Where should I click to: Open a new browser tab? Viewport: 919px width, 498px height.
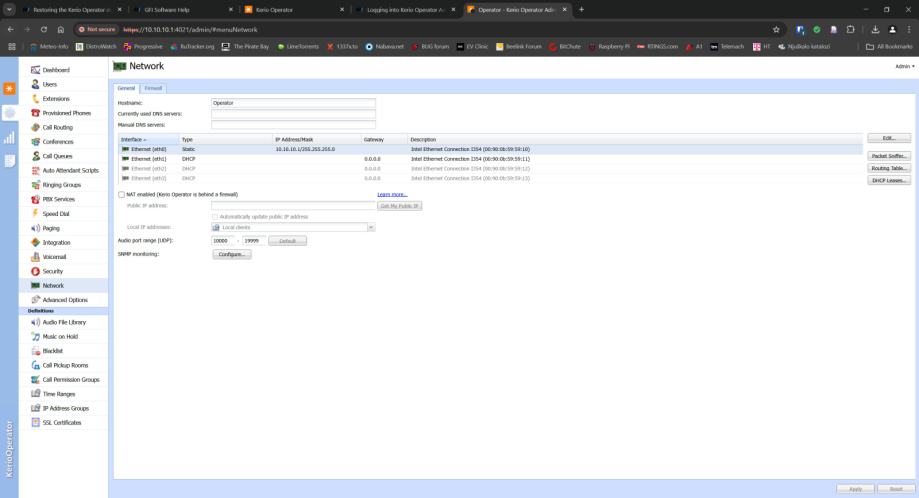pos(581,9)
